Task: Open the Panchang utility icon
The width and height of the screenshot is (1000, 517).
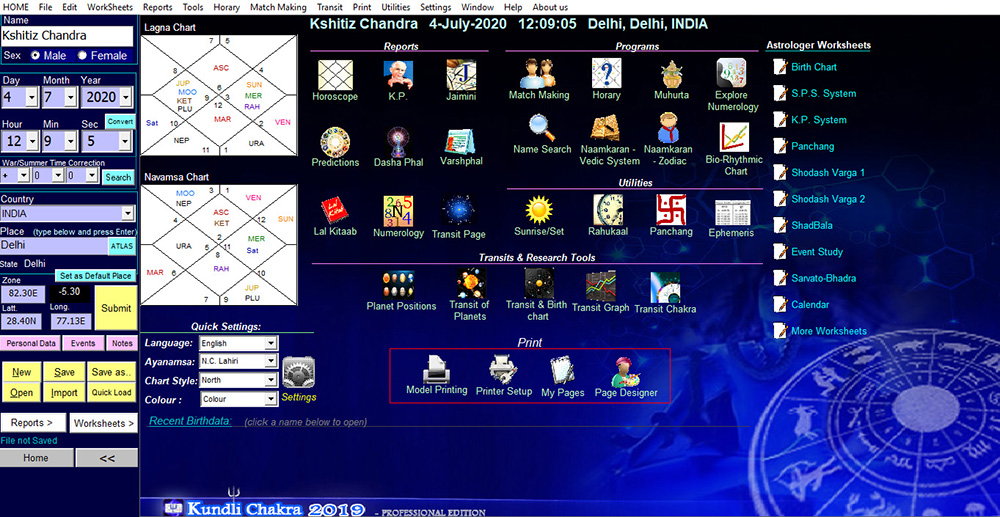Action: pyautogui.click(x=671, y=210)
